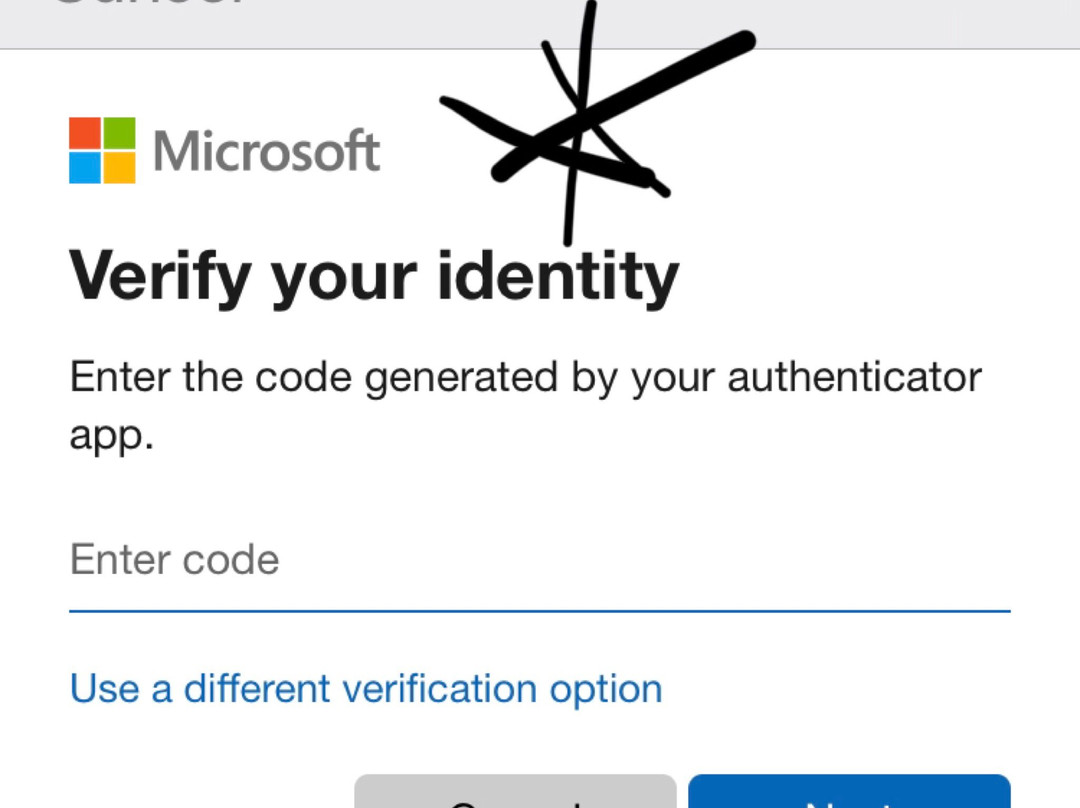Click the word 'identity' in heading

pos(558,275)
